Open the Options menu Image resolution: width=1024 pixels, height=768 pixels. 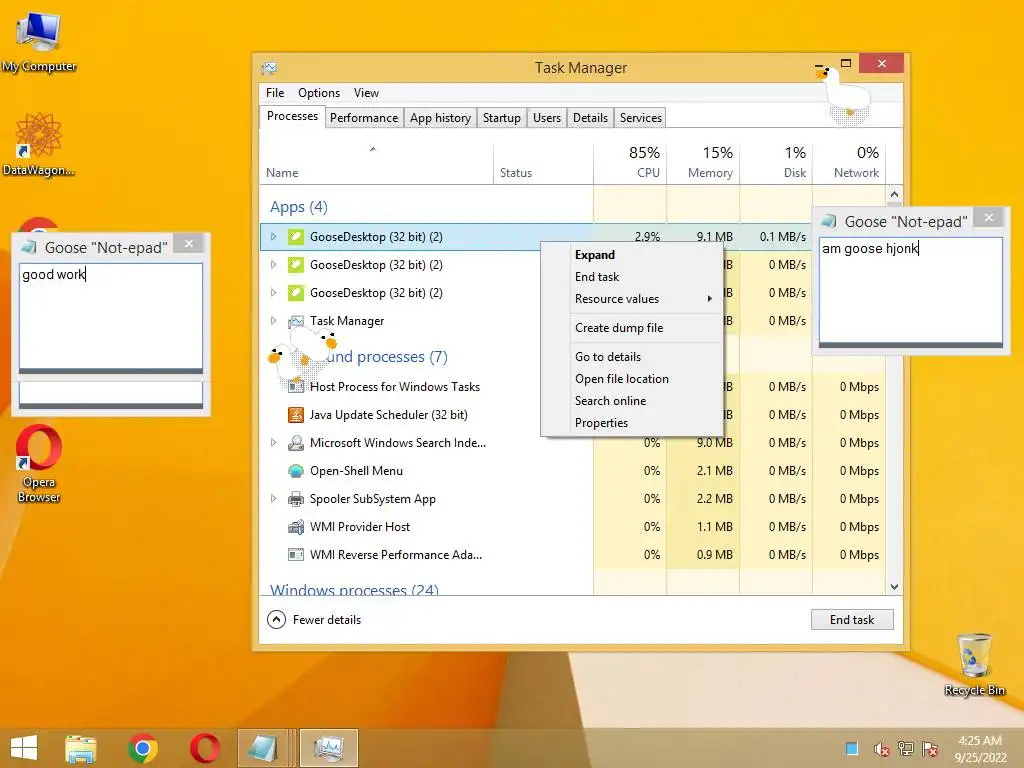[x=319, y=93]
